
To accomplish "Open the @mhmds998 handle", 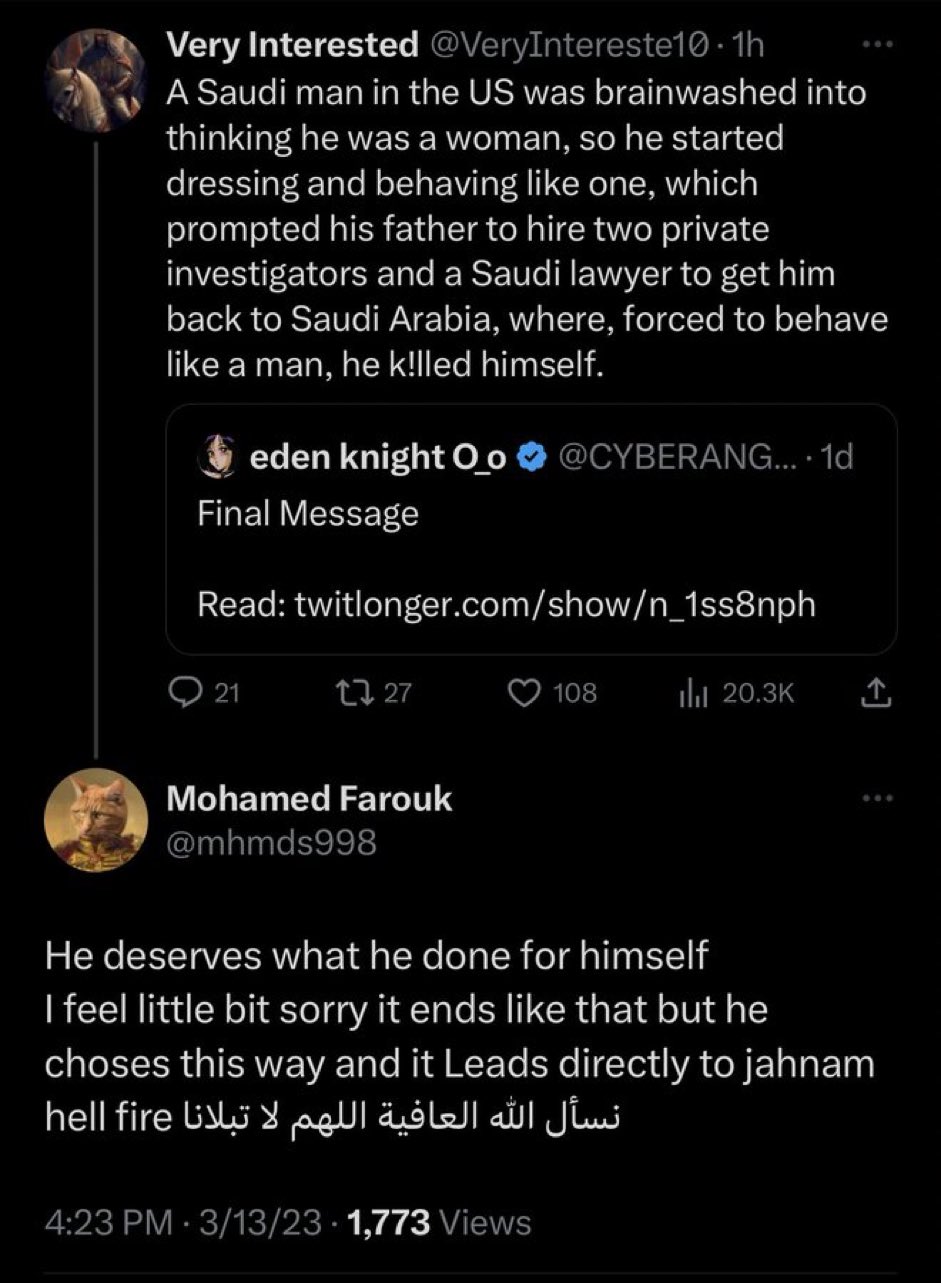I will 271,842.
